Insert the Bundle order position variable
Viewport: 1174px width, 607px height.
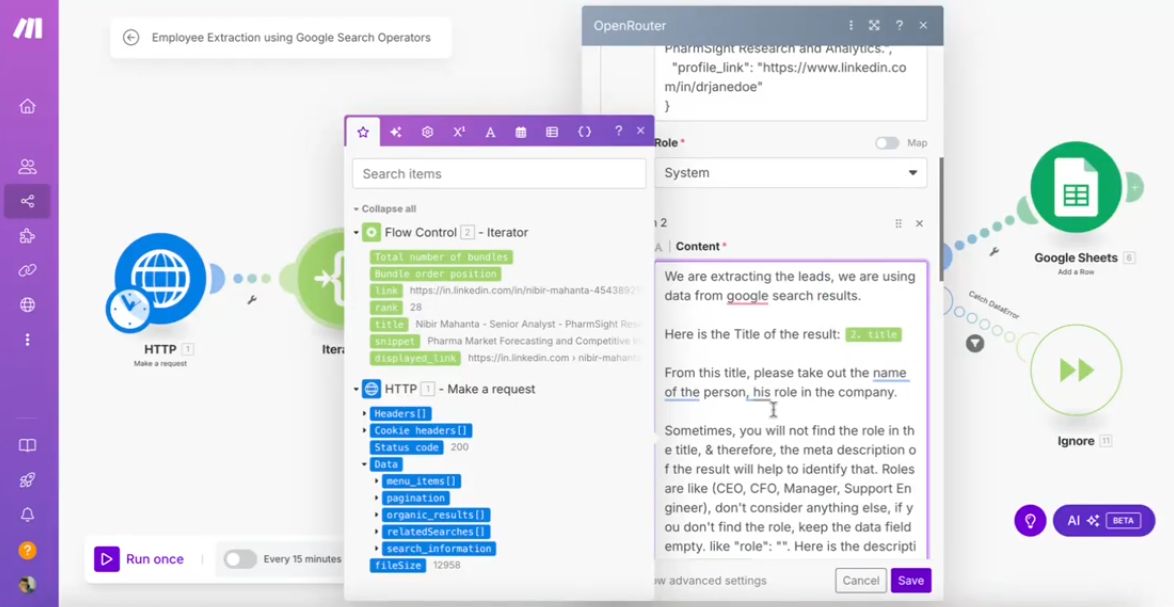coord(435,274)
